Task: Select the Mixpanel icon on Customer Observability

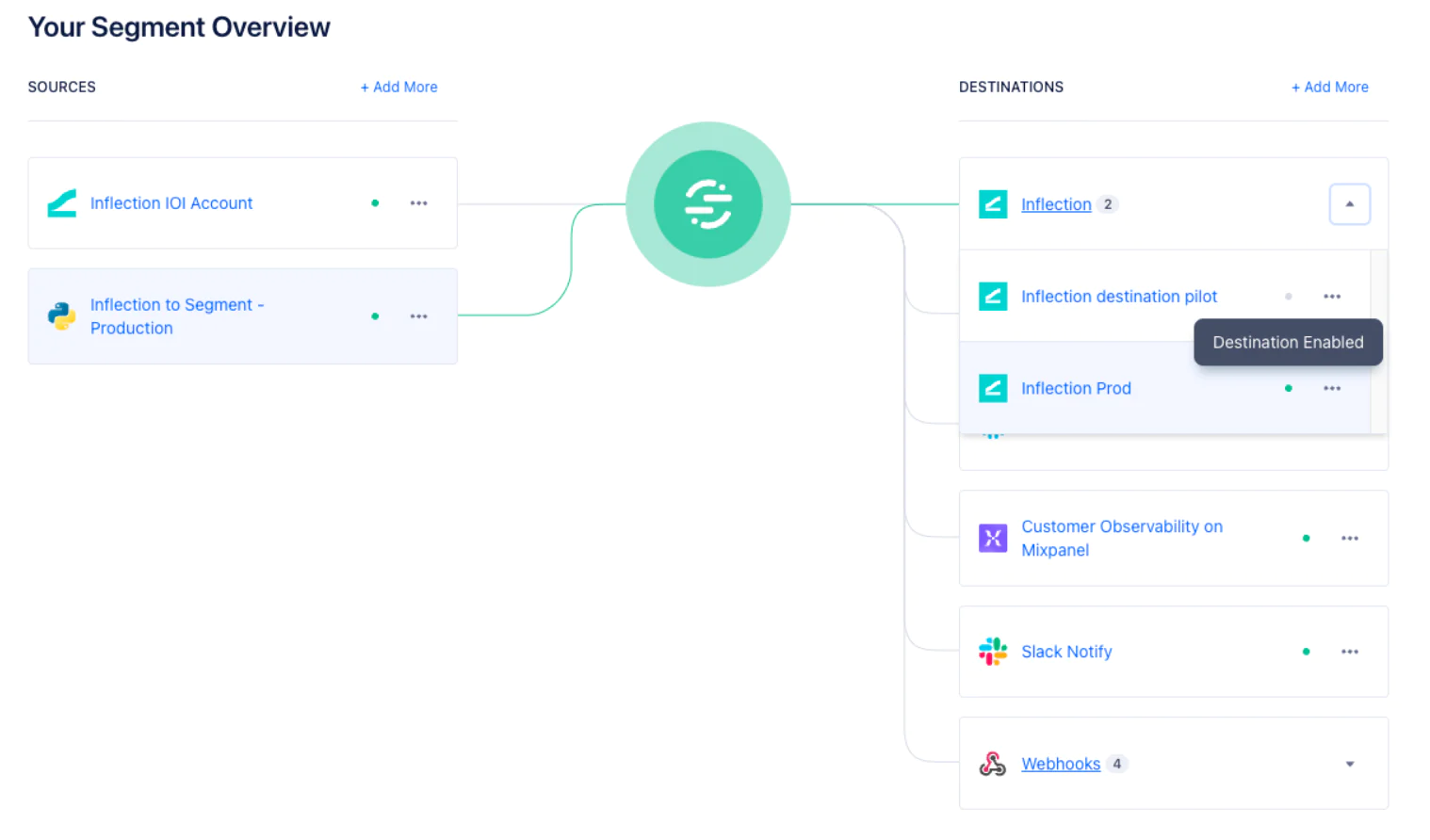Action: [992, 538]
